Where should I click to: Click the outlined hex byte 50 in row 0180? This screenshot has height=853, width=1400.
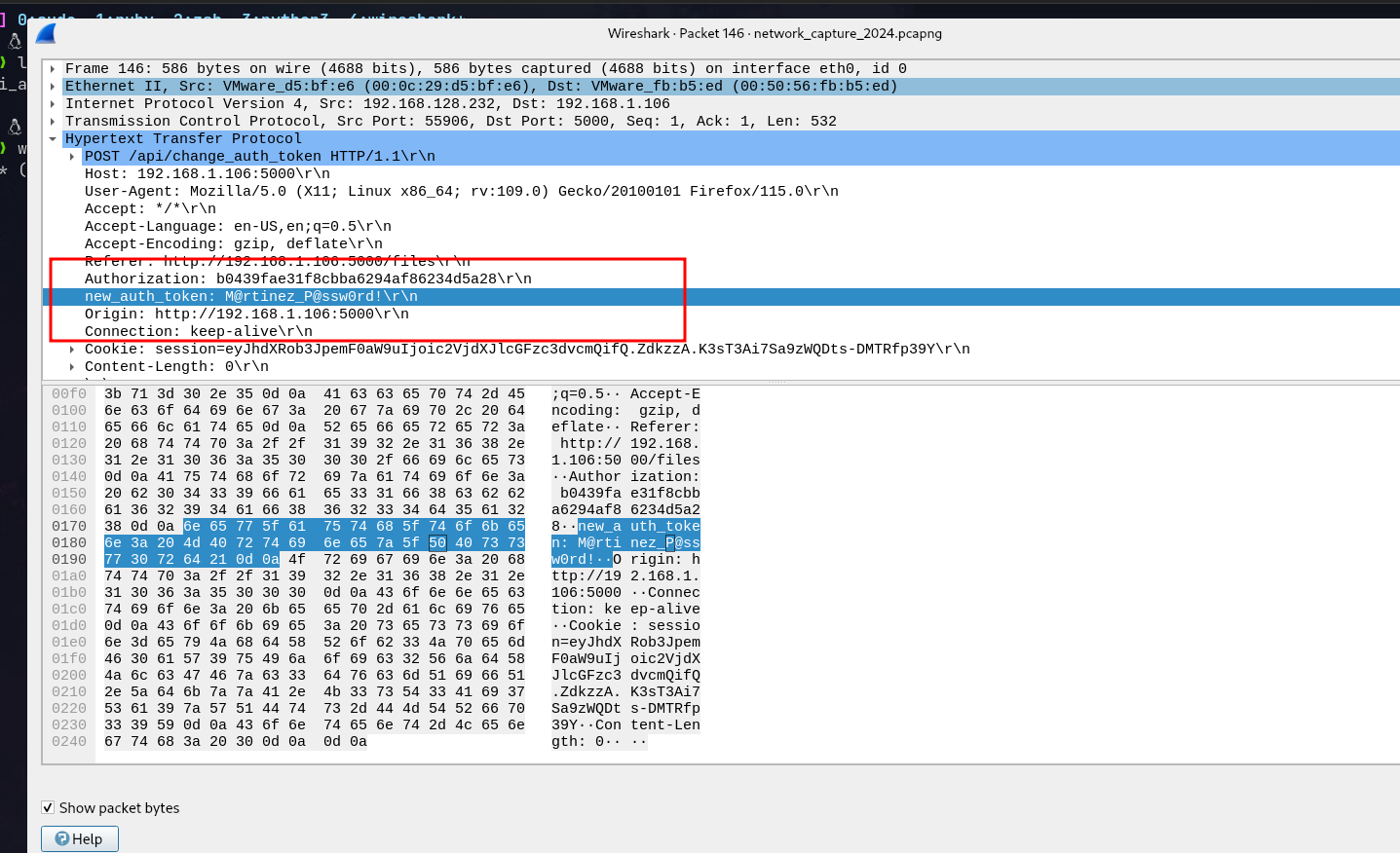[437, 543]
